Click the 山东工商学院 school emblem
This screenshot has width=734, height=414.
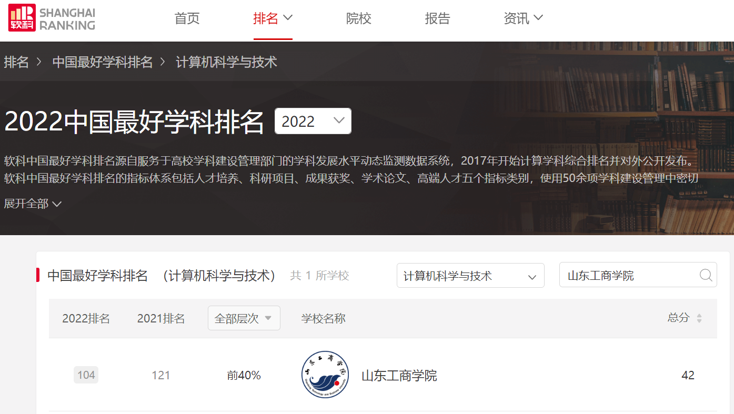click(325, 374)
